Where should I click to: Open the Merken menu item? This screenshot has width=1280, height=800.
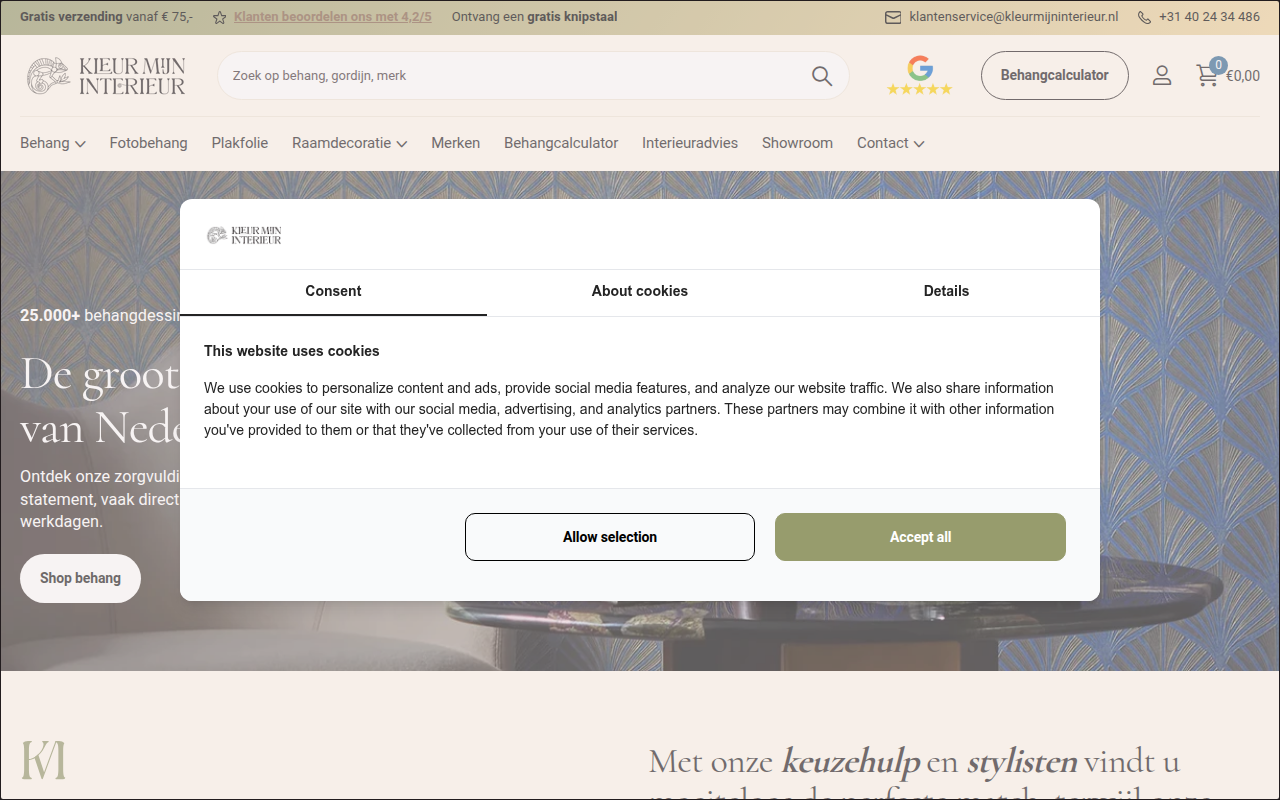point(456,143)
